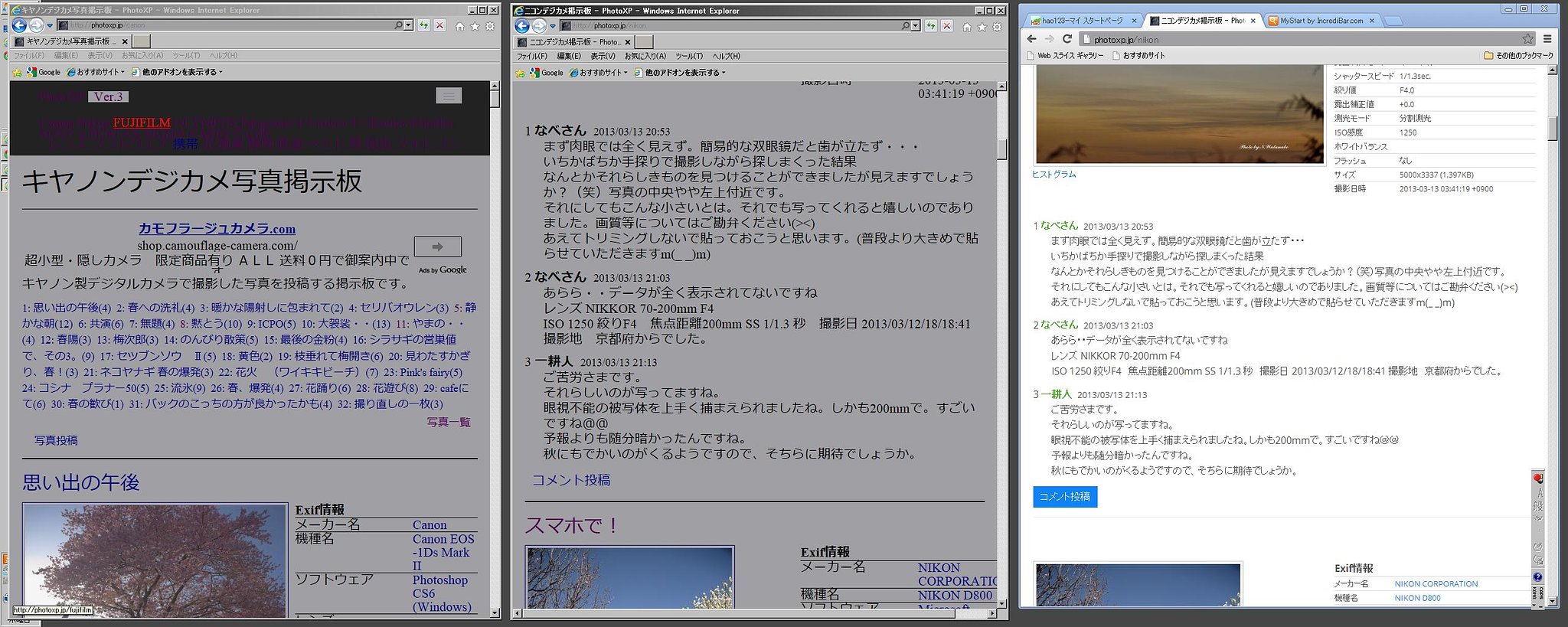Viewport: 1568px width, 627px height.
Task: Click コメント投稿 link in Nikon IE window
Action: (x=571, y=480)
